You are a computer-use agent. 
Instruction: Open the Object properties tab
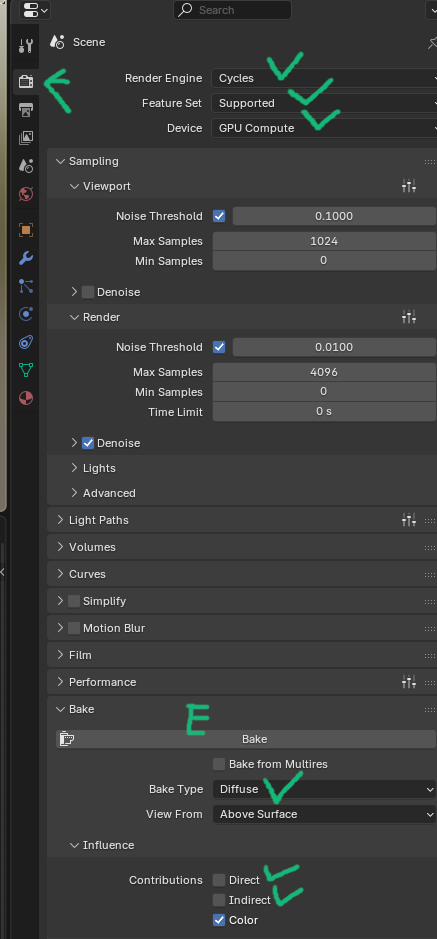click(x=26, y=230)
